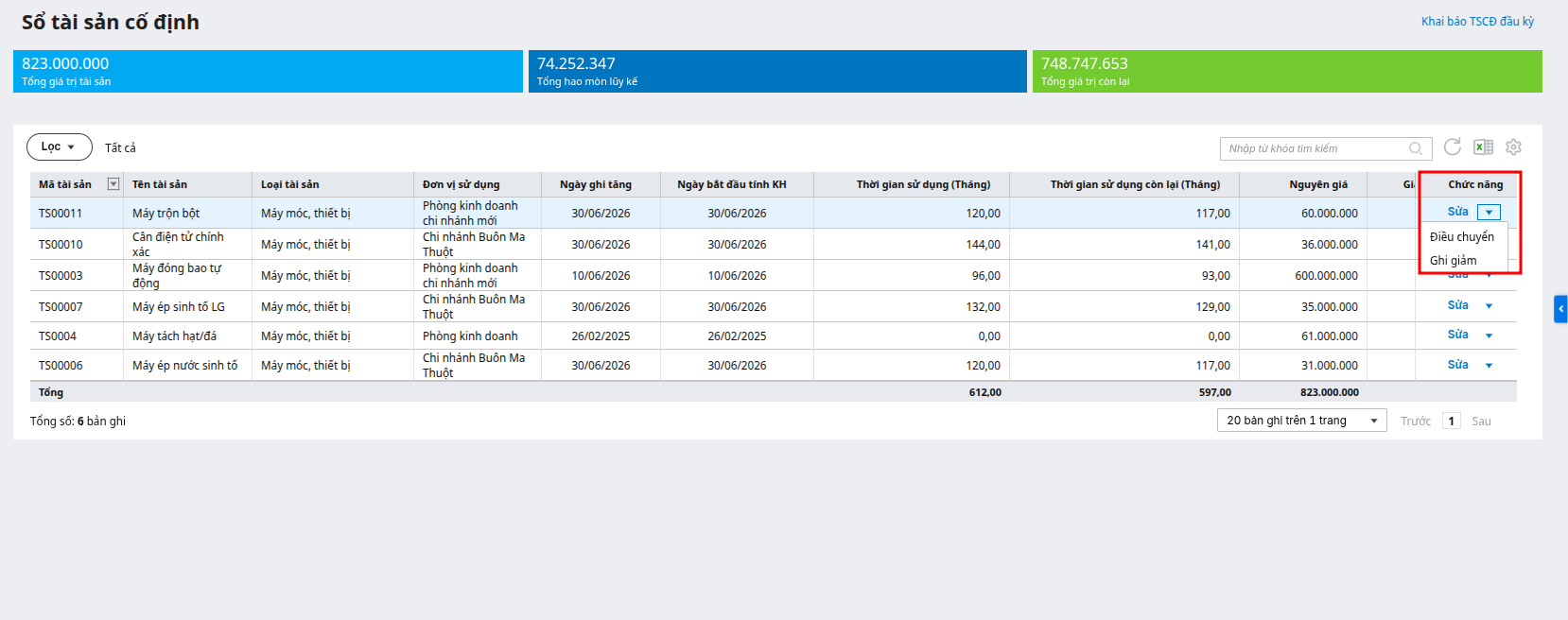Viewport: 1568px width, 620px height.
Task: Open the Lọc filter dropdown
Action: [x=59, y=146]
